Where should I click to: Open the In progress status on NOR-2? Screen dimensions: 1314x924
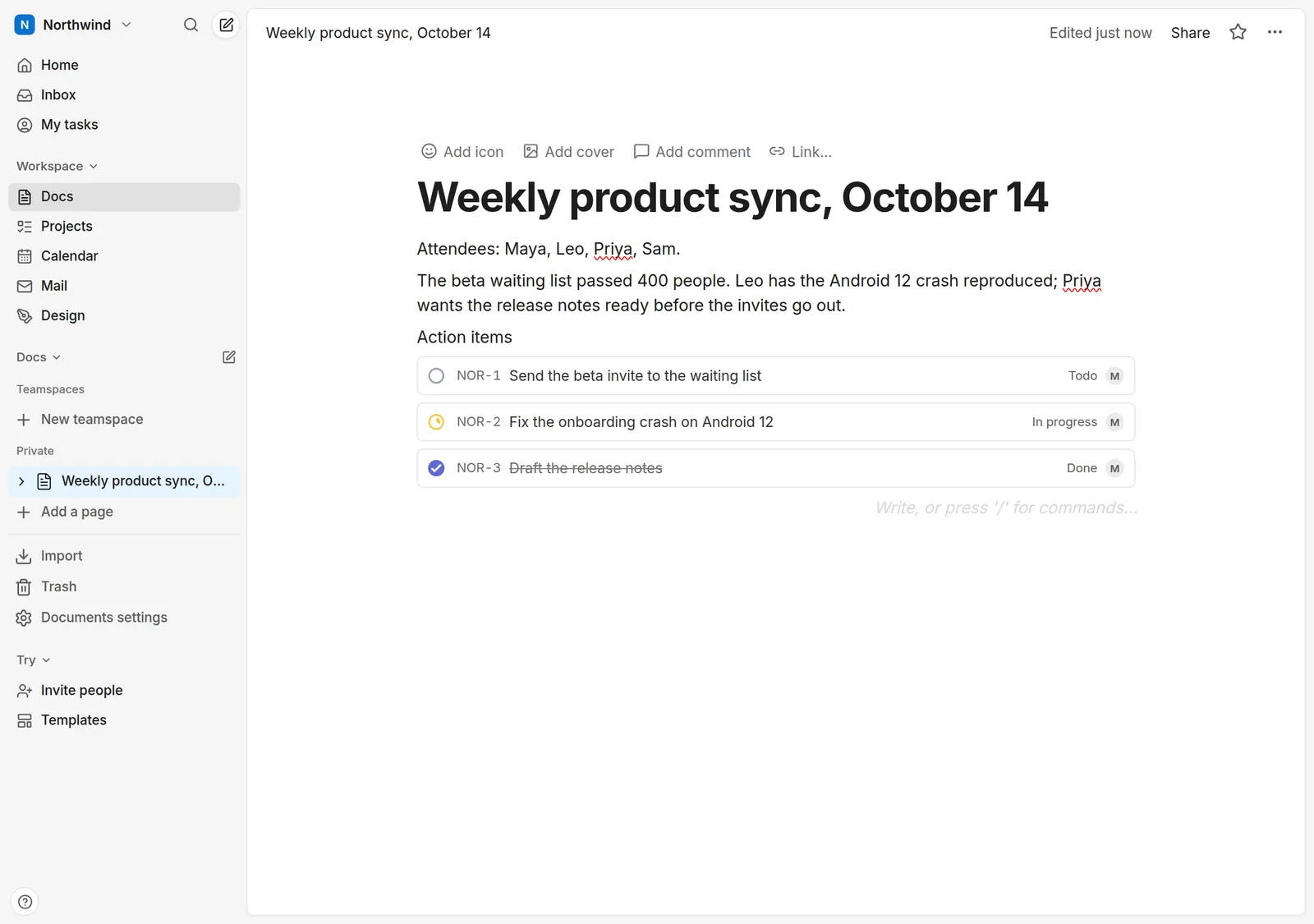point(1064,422)
